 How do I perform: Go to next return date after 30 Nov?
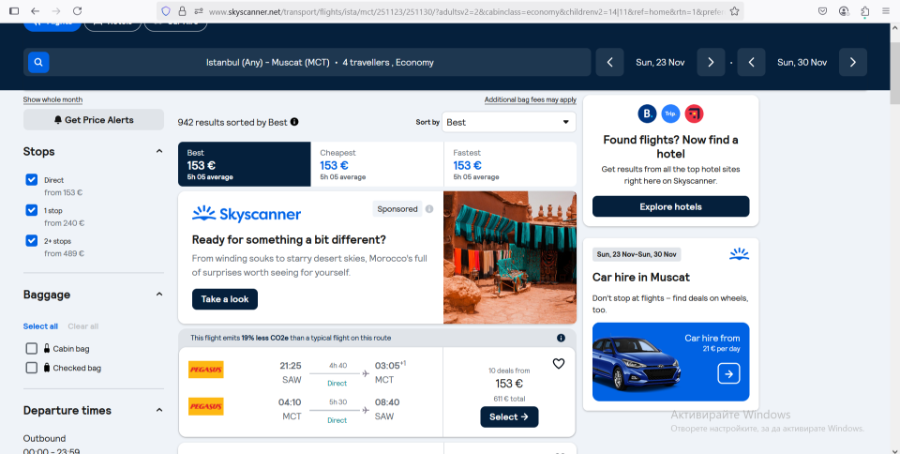(852, 63)
